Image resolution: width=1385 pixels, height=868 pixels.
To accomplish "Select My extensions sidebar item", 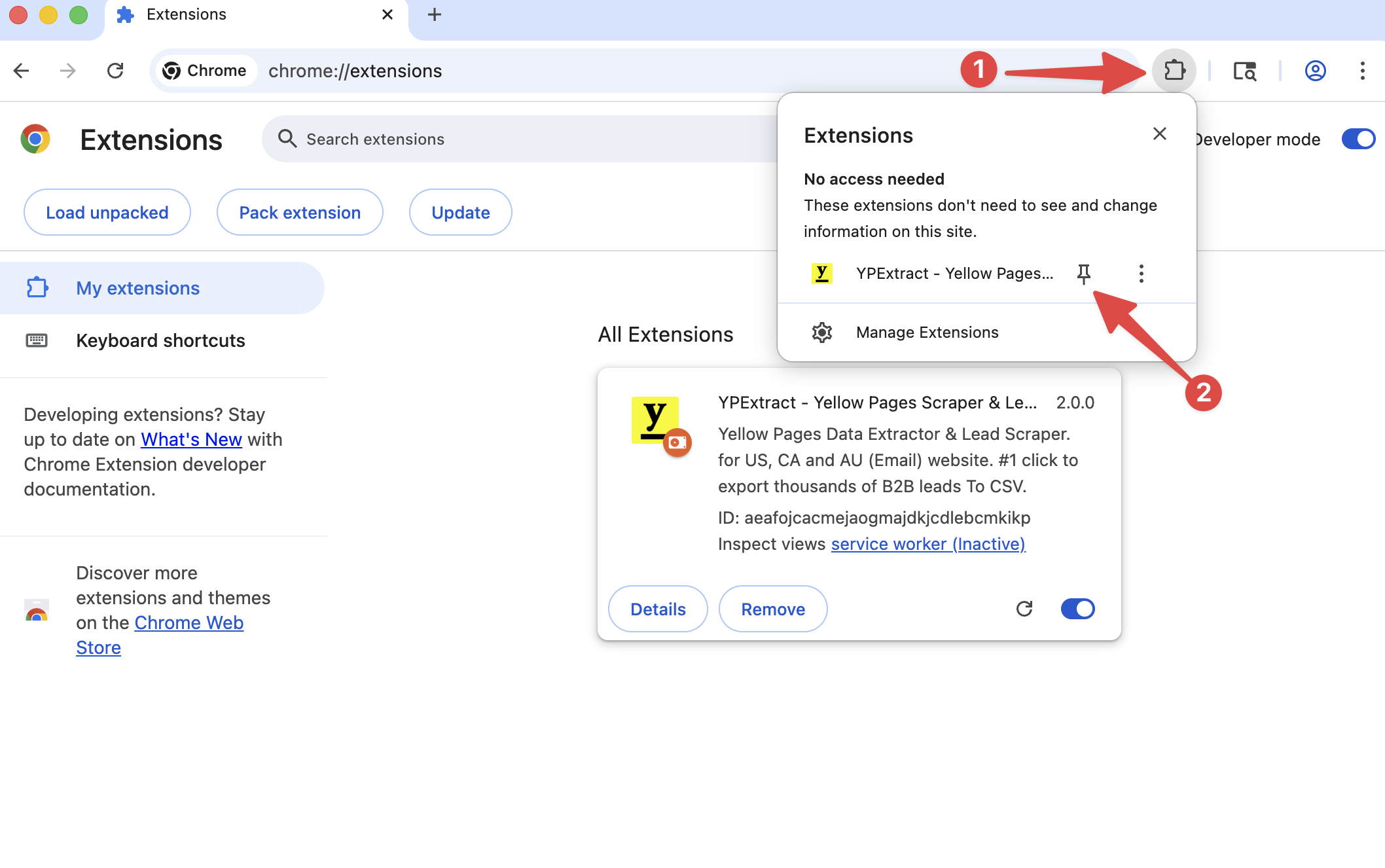I will point(162,288).
